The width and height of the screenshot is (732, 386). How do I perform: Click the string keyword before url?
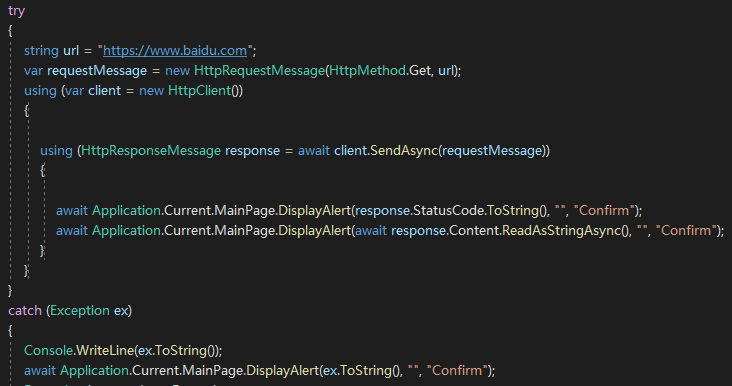pyautogui.click(x=41, y=50)
